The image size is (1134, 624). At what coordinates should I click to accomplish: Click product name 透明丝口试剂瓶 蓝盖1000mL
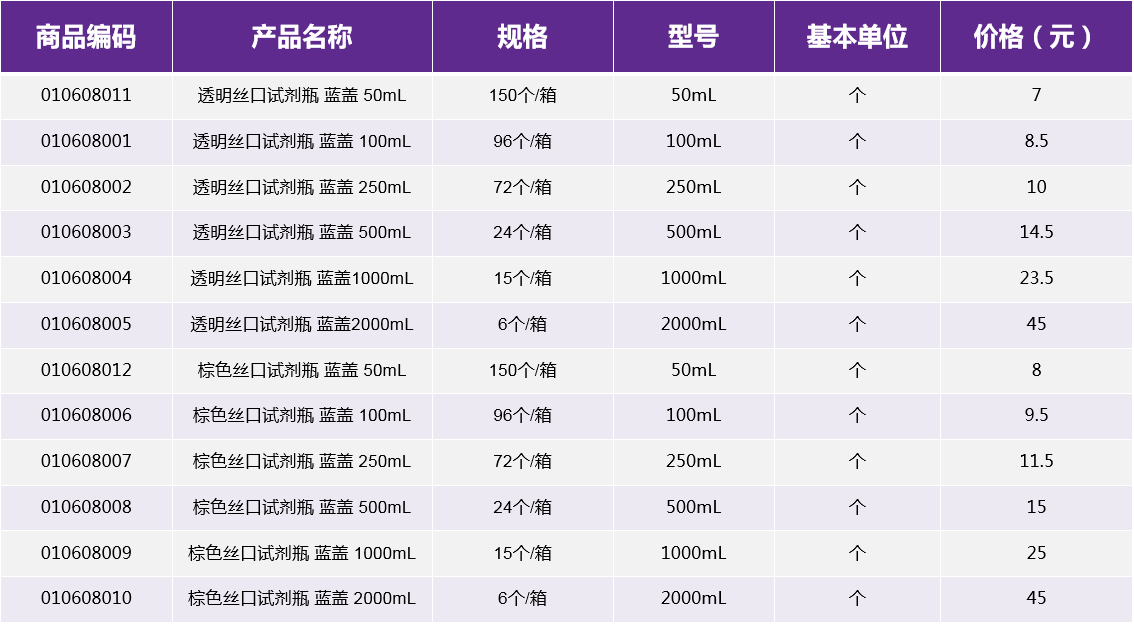302,278
